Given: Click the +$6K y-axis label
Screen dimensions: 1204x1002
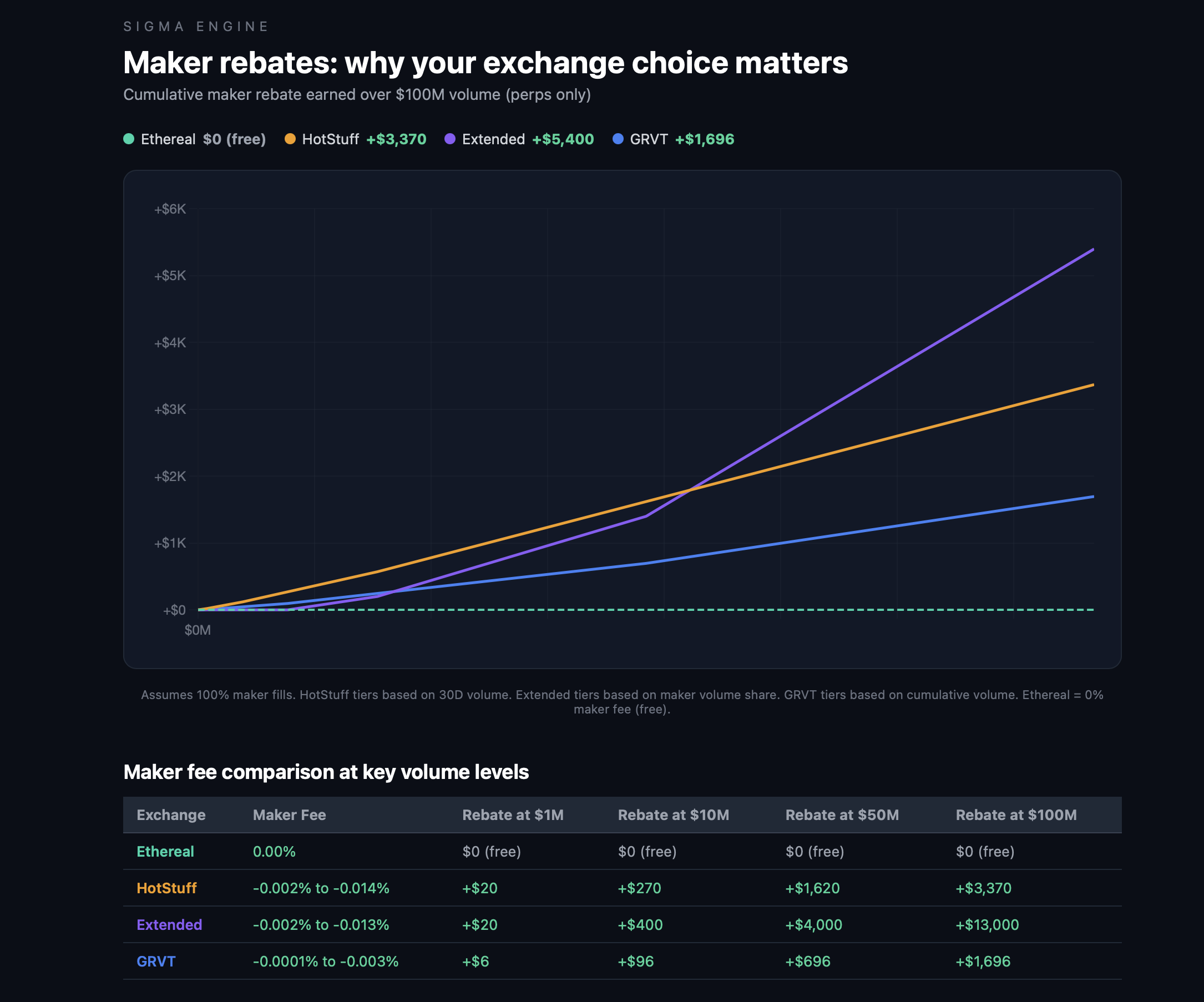Looking at the screenshot, I should (x=170, y=209).
